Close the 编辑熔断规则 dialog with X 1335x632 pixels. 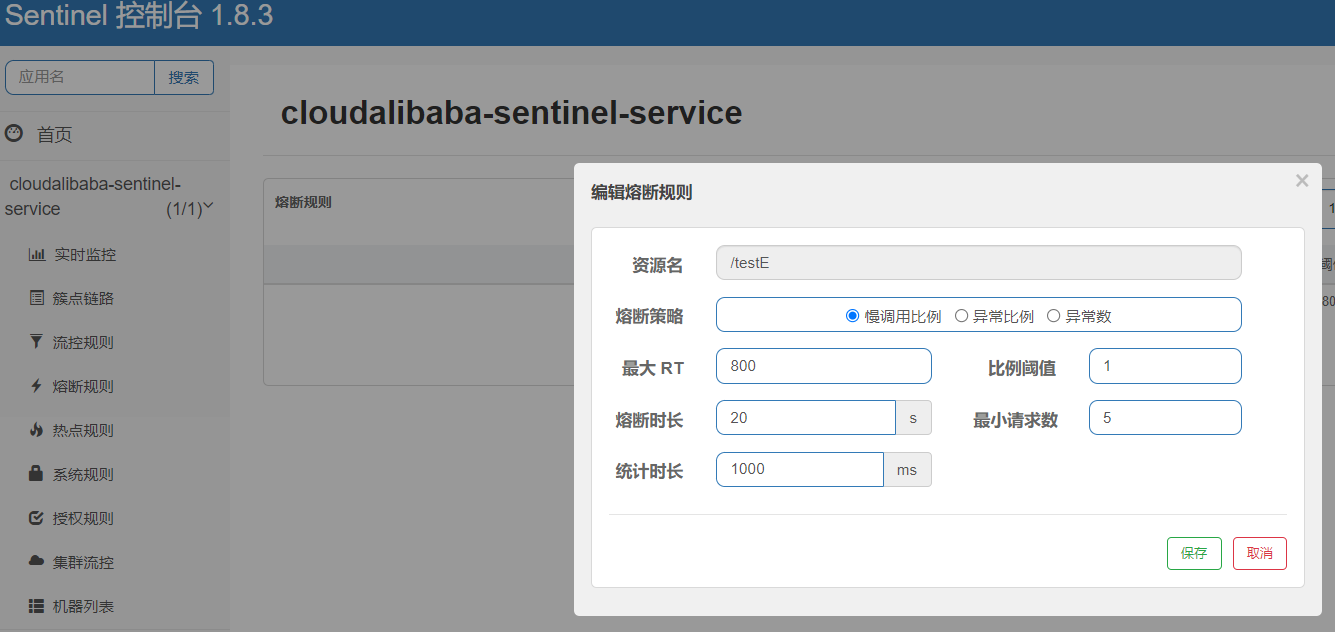point(1302,181)
